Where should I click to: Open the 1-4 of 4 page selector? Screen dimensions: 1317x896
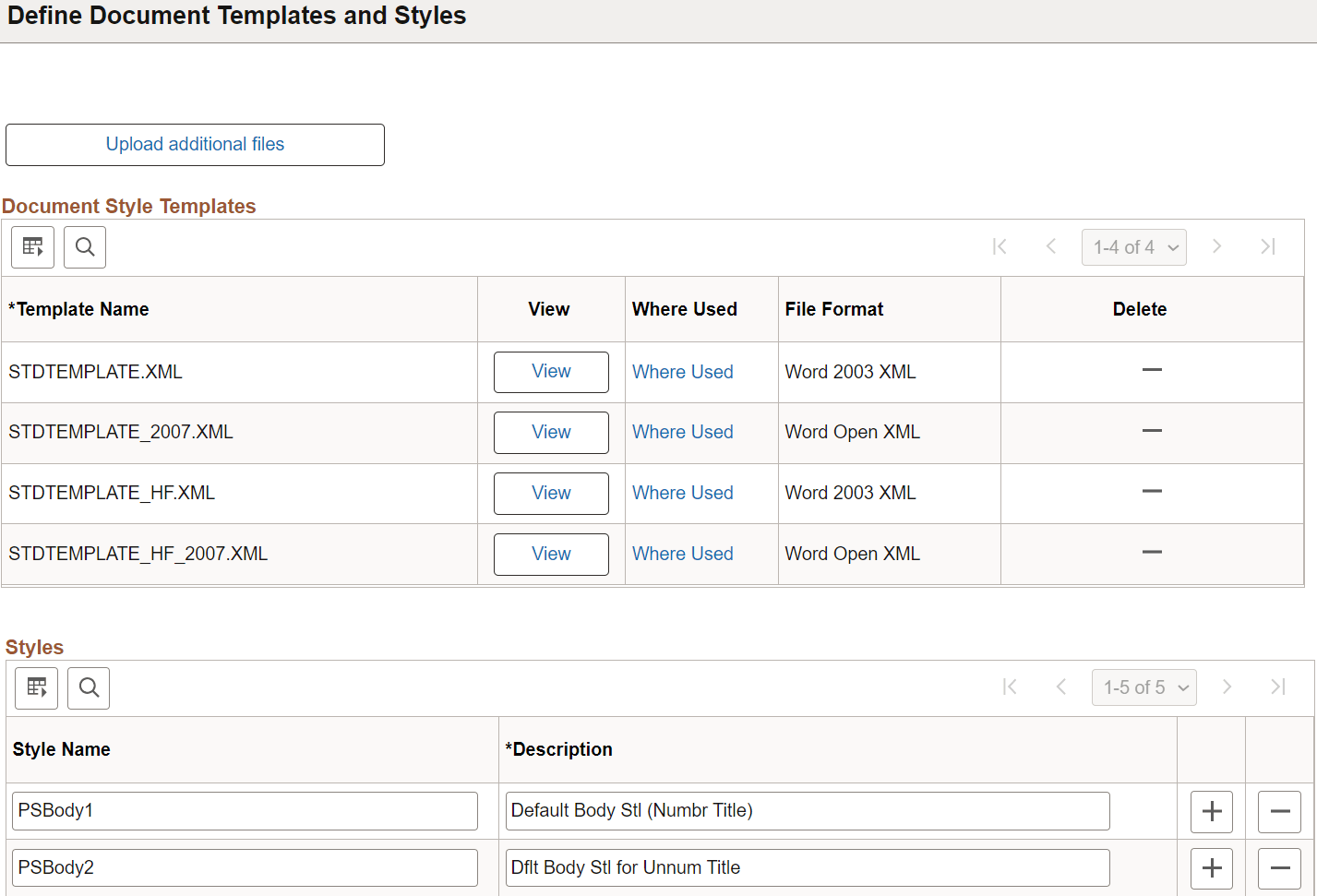[x=1133, y=246]
